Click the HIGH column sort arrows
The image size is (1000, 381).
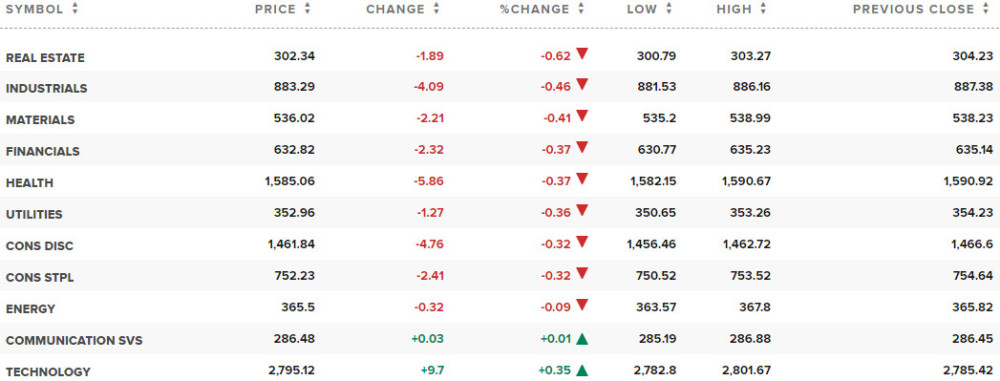tap(763, 9)
